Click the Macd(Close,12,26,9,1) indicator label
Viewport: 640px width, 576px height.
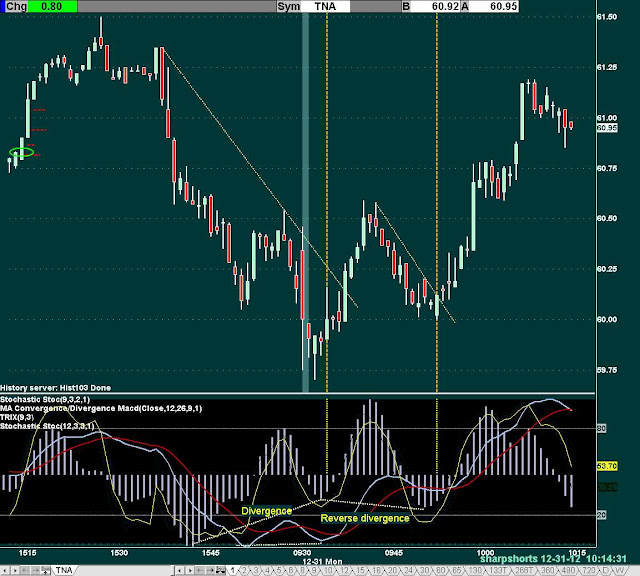(x=101, y=408)
